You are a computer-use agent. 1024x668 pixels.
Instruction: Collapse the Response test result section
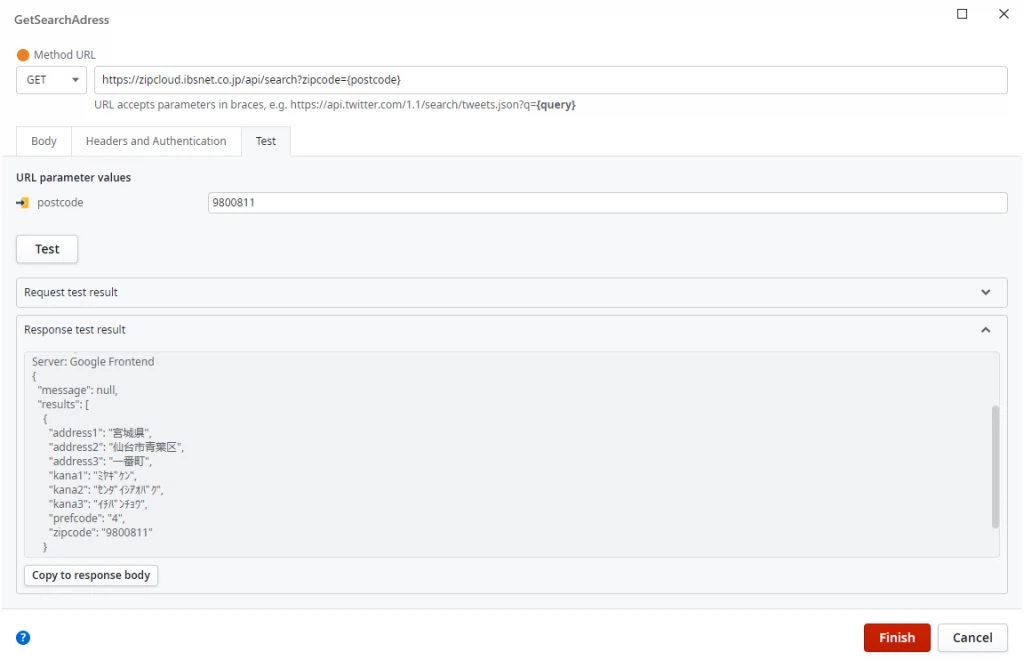pos(511,330)
